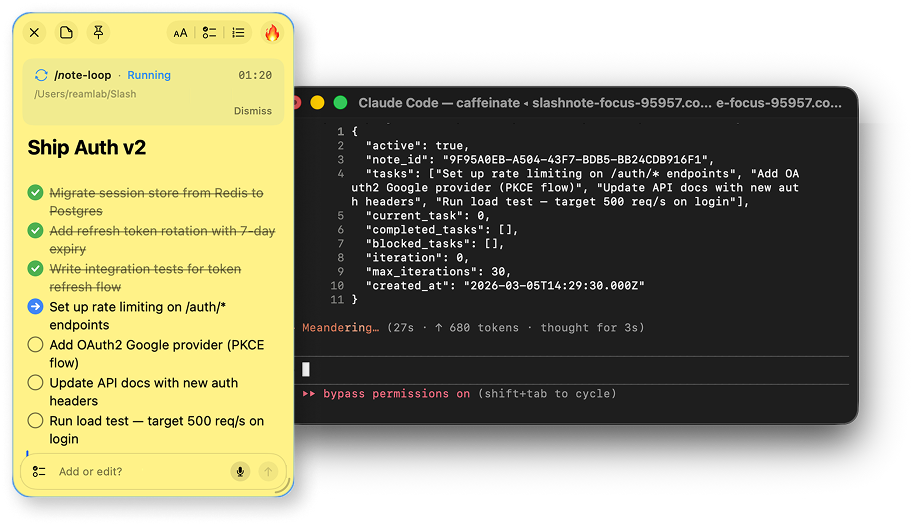Click the Add OAuth2 Google provider text
The height and width of the screenshot is (526, 915).
[157, 353]
